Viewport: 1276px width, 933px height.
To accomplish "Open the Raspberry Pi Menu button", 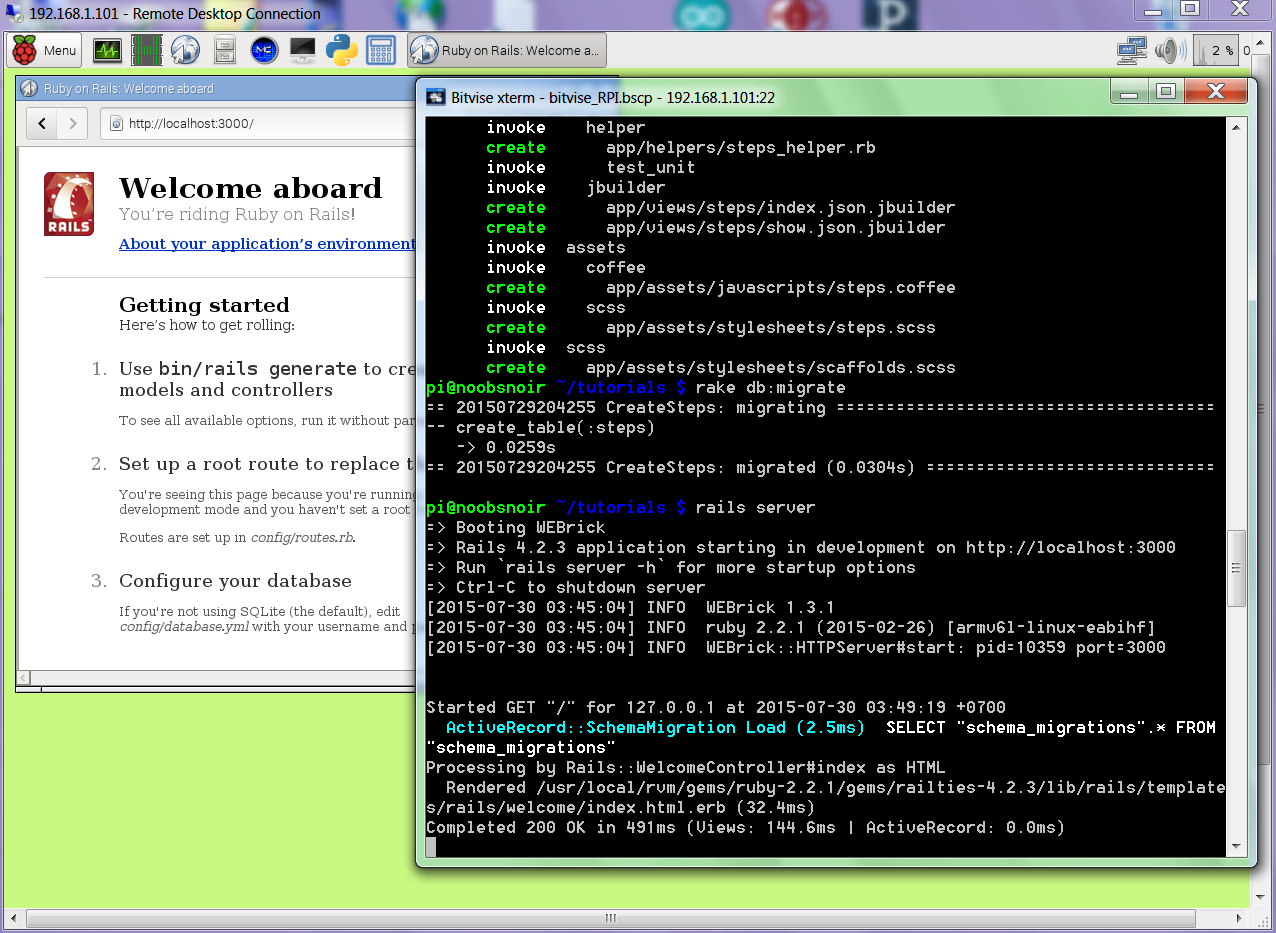I will pyautogui.click(x=44, y=50).
